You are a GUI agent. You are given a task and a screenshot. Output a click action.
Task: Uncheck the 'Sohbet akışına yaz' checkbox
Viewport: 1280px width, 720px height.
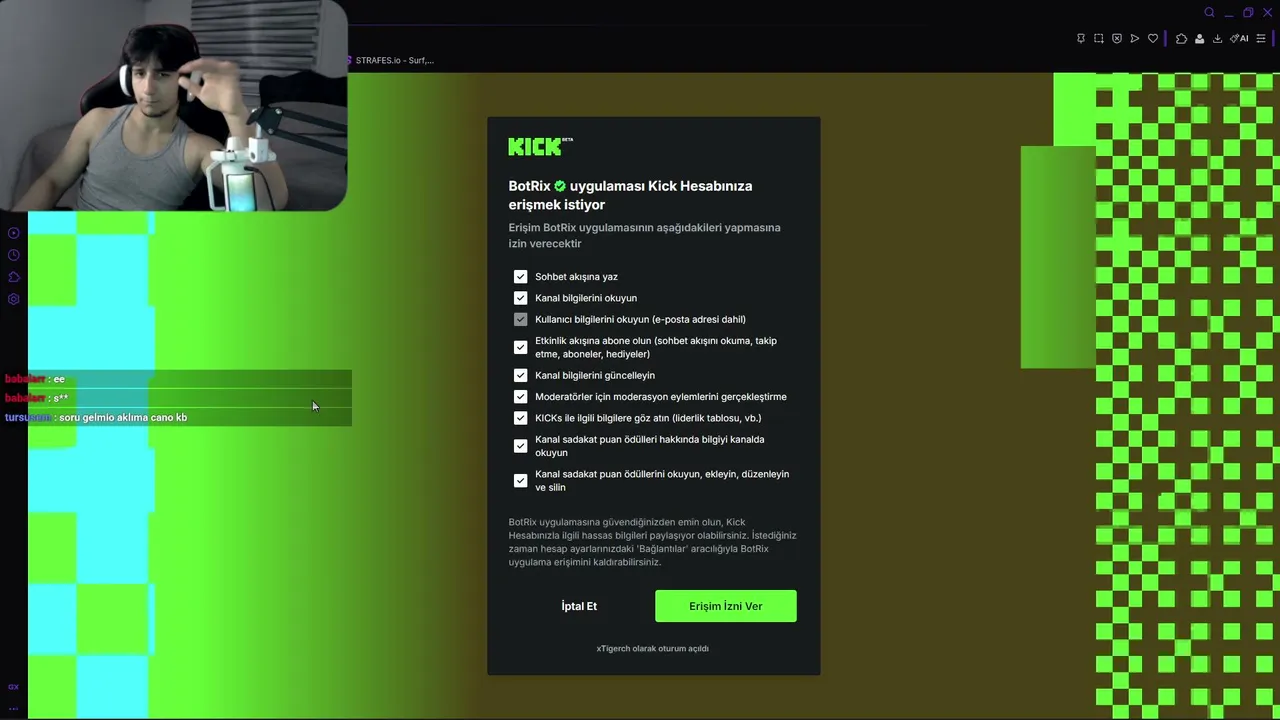[520, 276]
